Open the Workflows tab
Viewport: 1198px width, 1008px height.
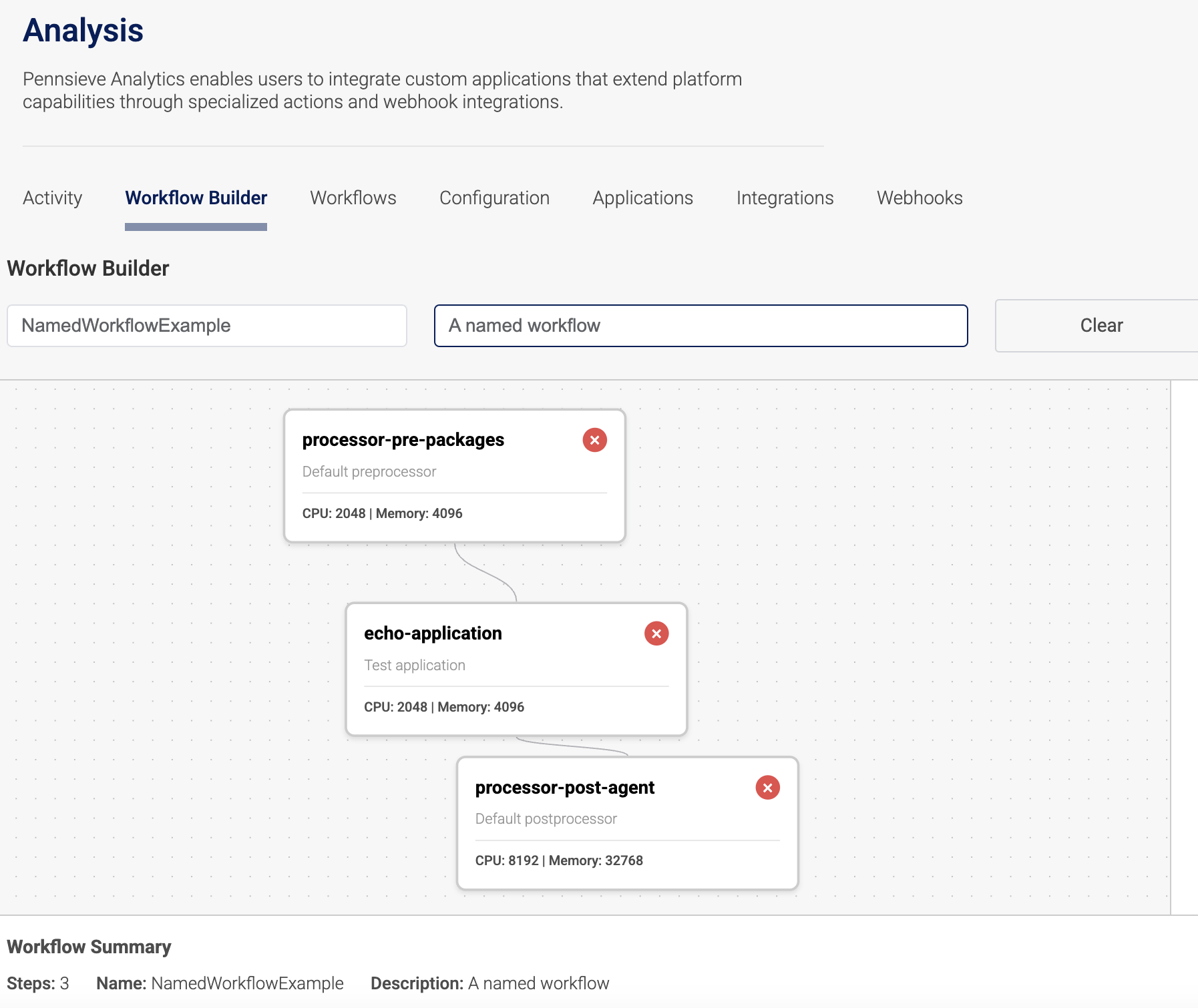pos(353,198)
